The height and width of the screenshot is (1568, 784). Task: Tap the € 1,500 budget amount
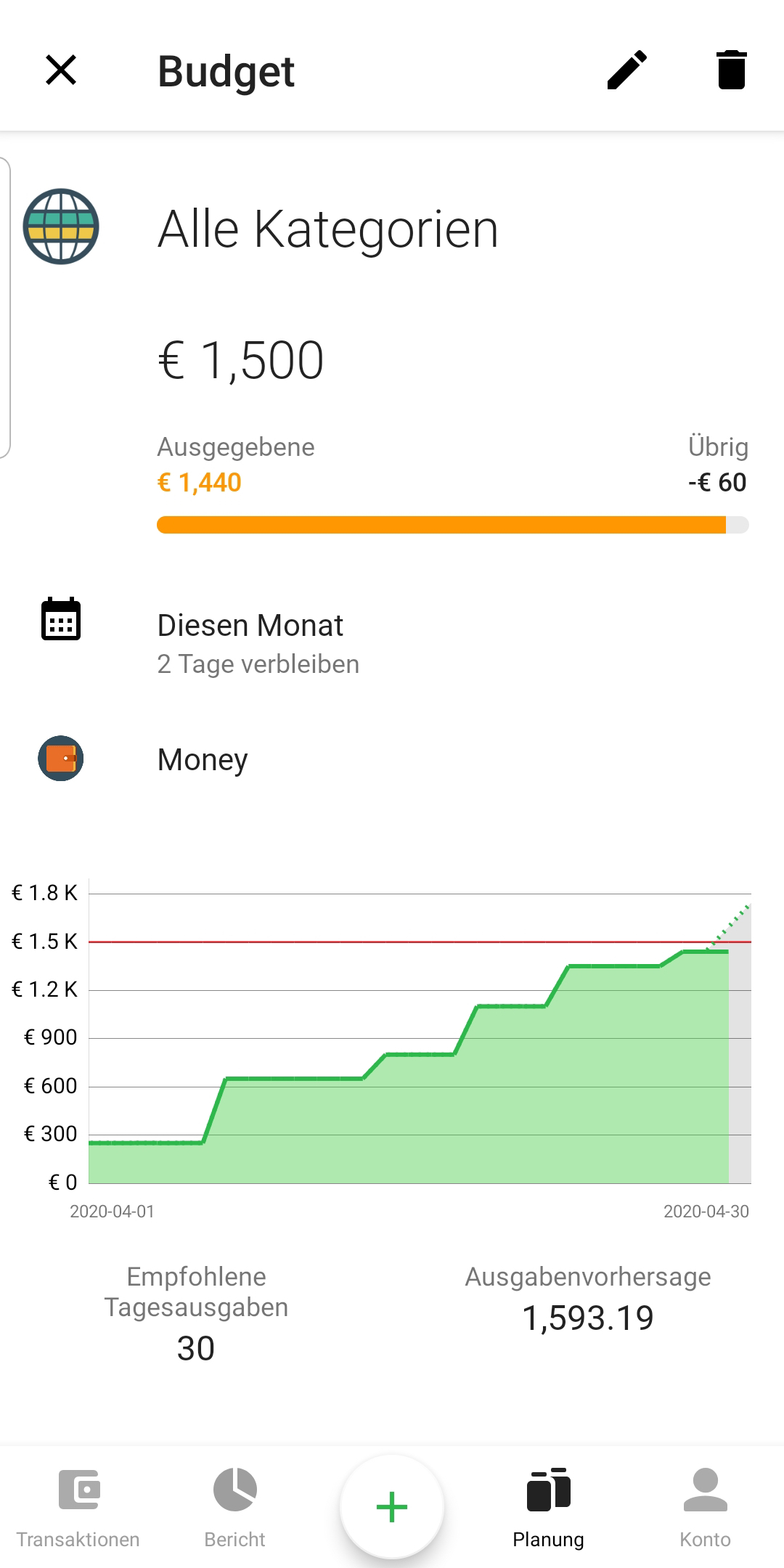click(x=241, y=361)
